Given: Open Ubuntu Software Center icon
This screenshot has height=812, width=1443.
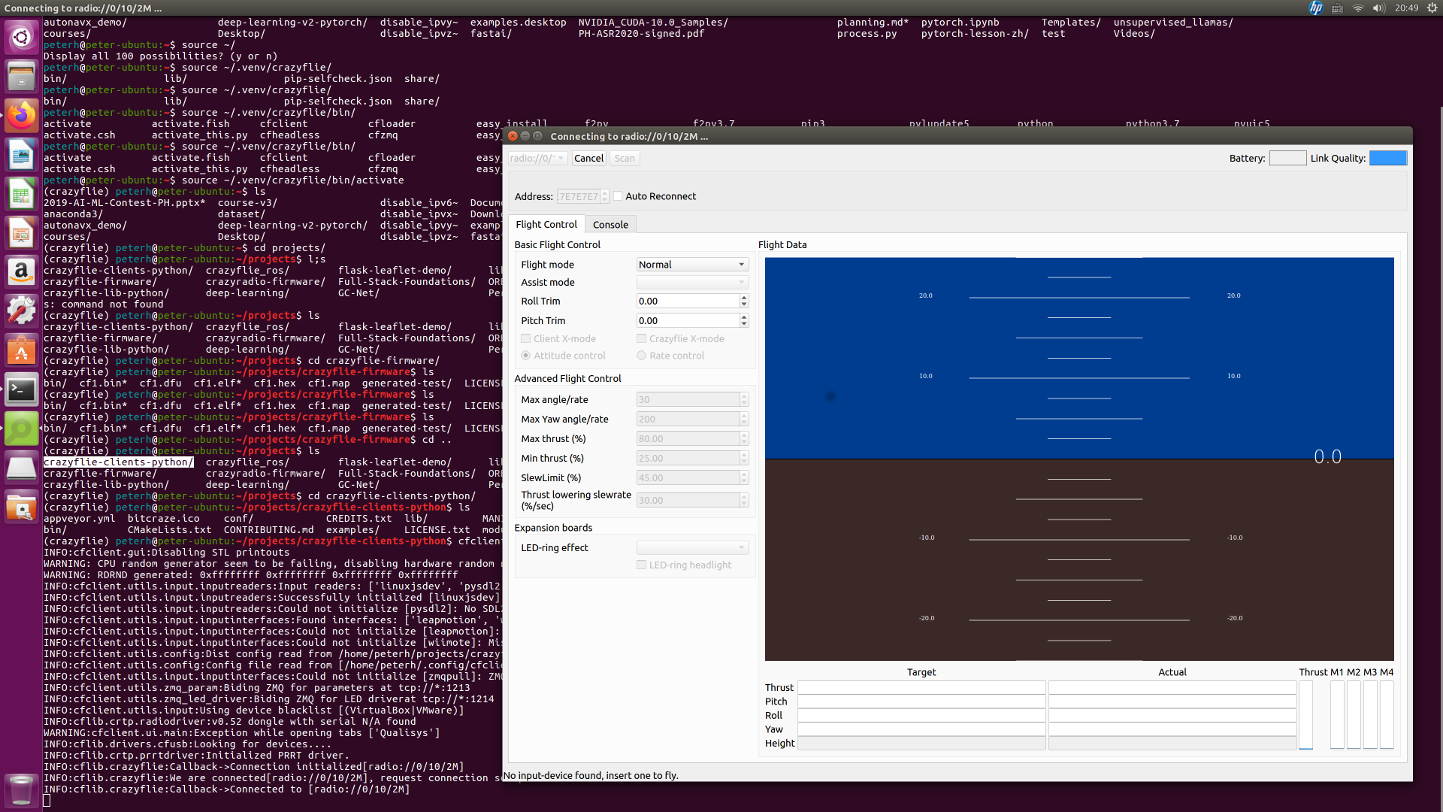Looking at the screenshot, I should pyautogui.click(x=21, y=349).
